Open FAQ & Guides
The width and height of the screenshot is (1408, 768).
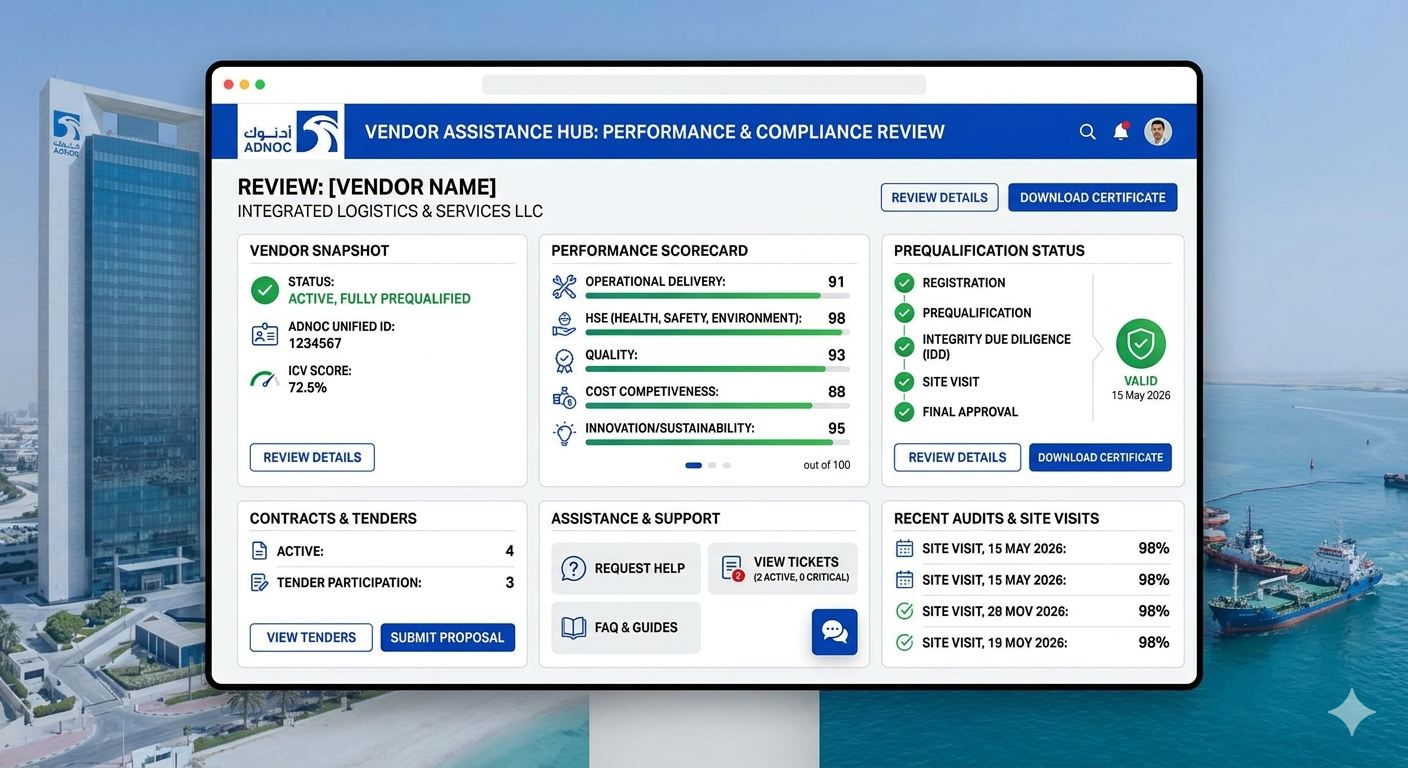625,627
